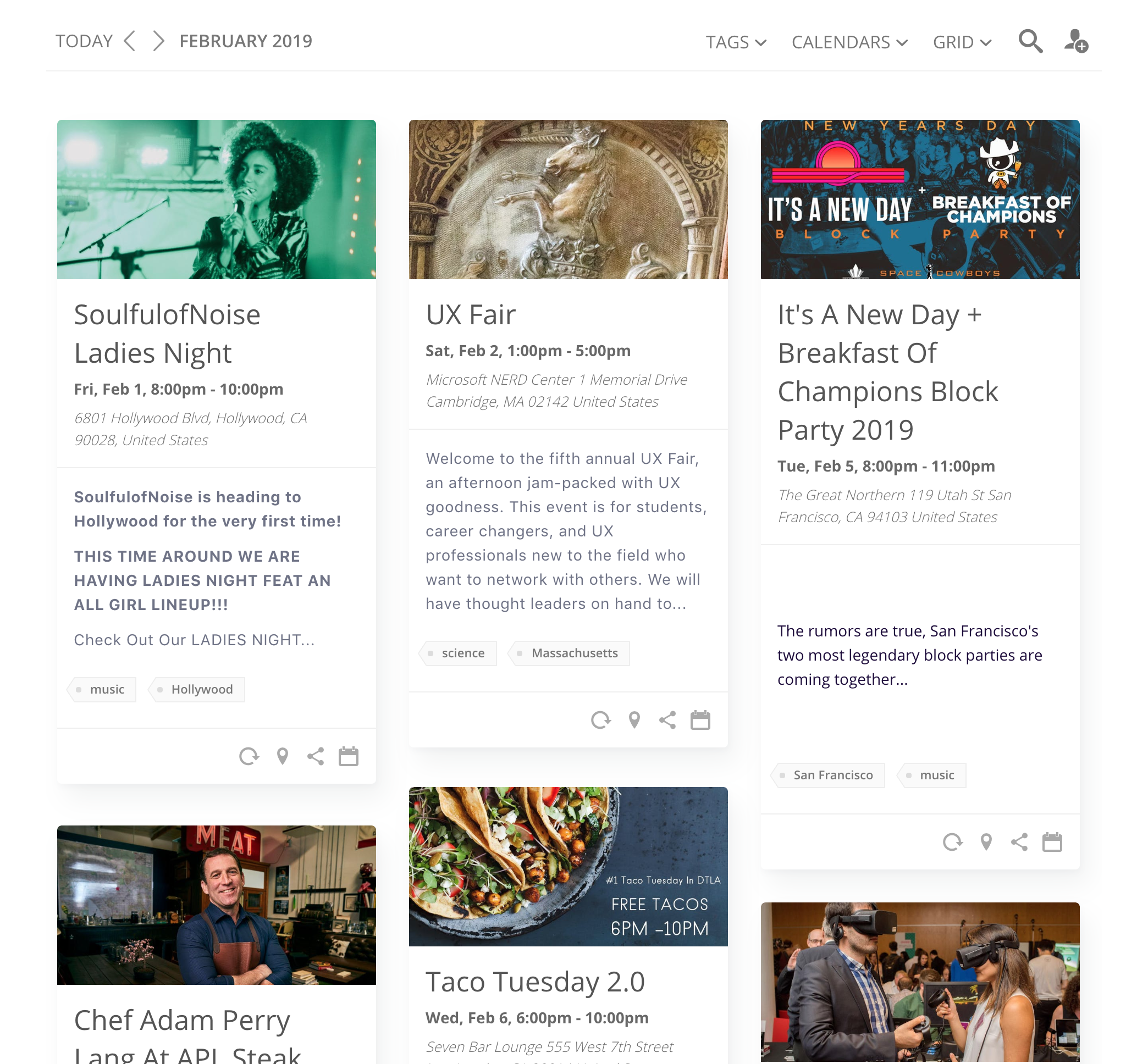This screenshot has width=1137, height=1064.
Task: Click share icon on UX Fair card
Action: click(667, 720)
